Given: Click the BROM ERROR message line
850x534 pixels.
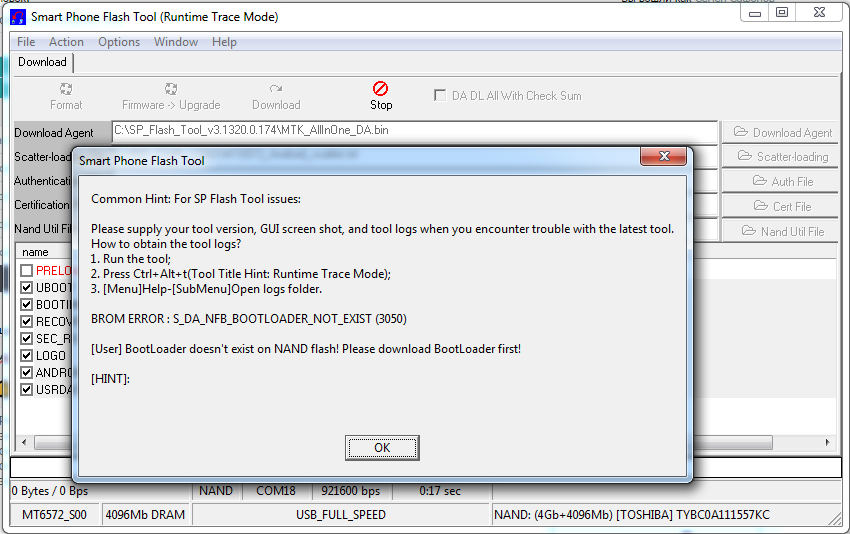Looking at the screenshot, I should pos(249,319).
